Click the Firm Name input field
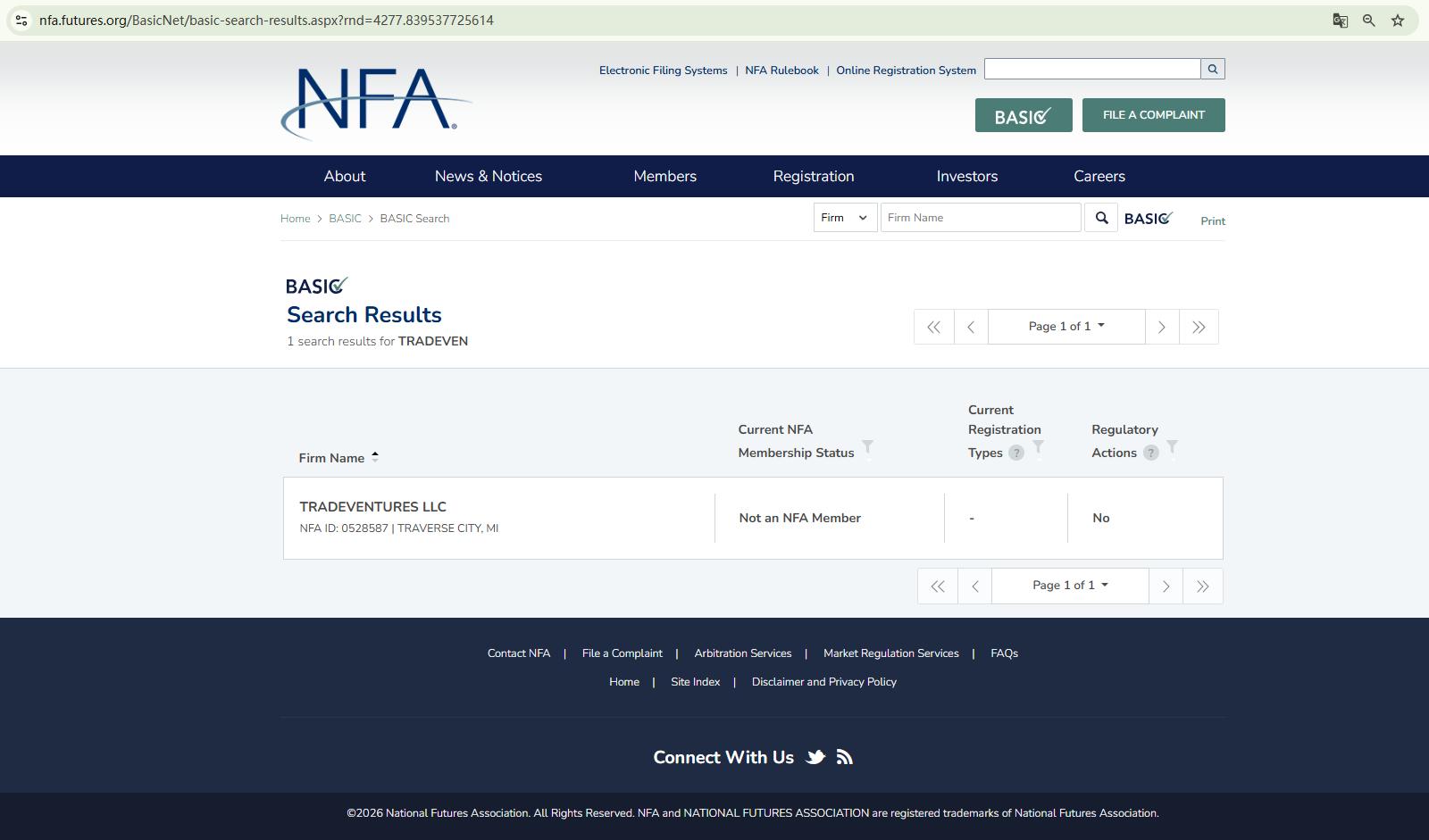This screenshot has width=1429, height=840. pos(981,218)
